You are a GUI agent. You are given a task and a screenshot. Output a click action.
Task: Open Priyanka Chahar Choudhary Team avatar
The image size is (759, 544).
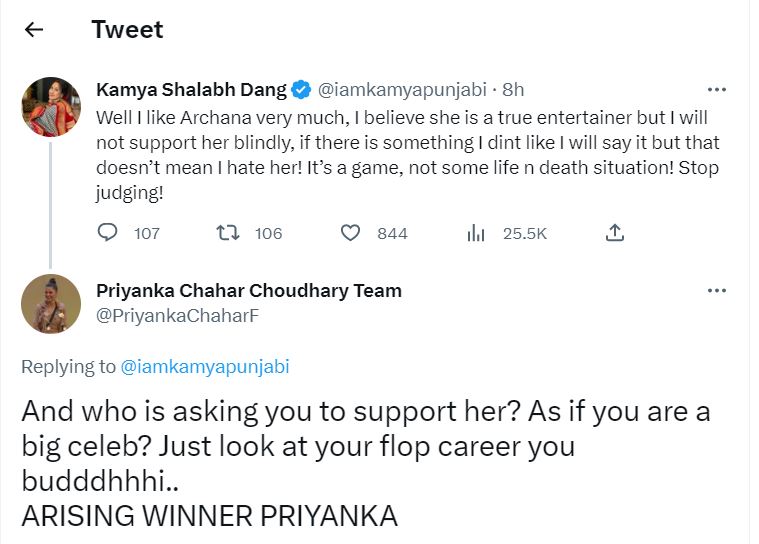51,303
